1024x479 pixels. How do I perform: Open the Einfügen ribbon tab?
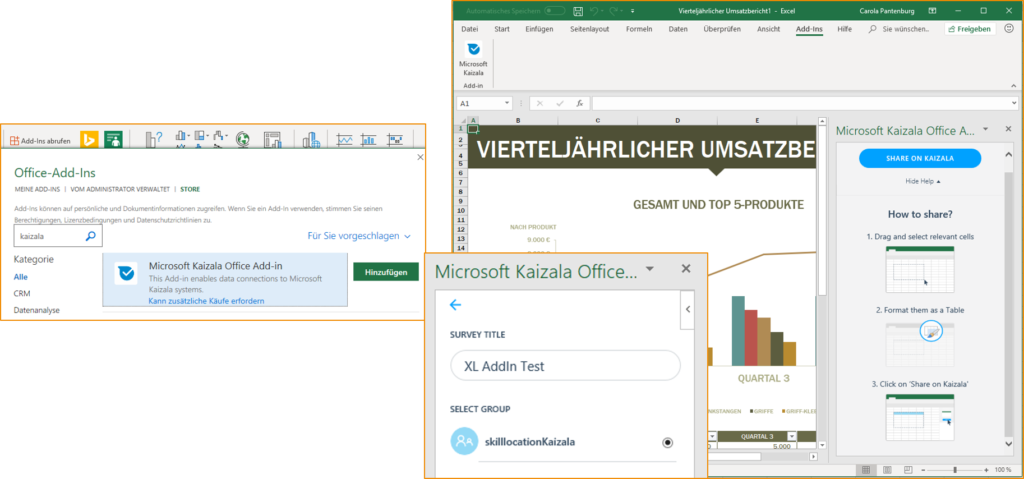click(539, 29)
